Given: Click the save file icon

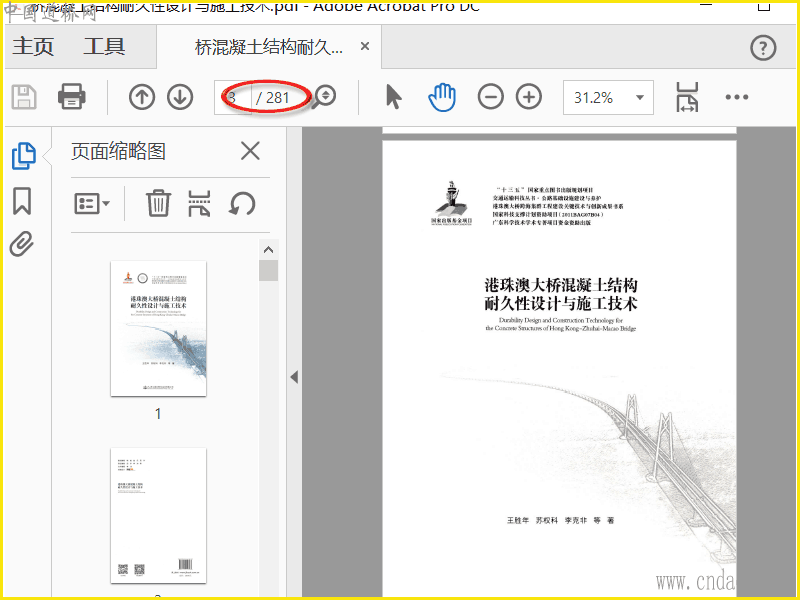Looking at the screenshot, I should click(24, 97).
